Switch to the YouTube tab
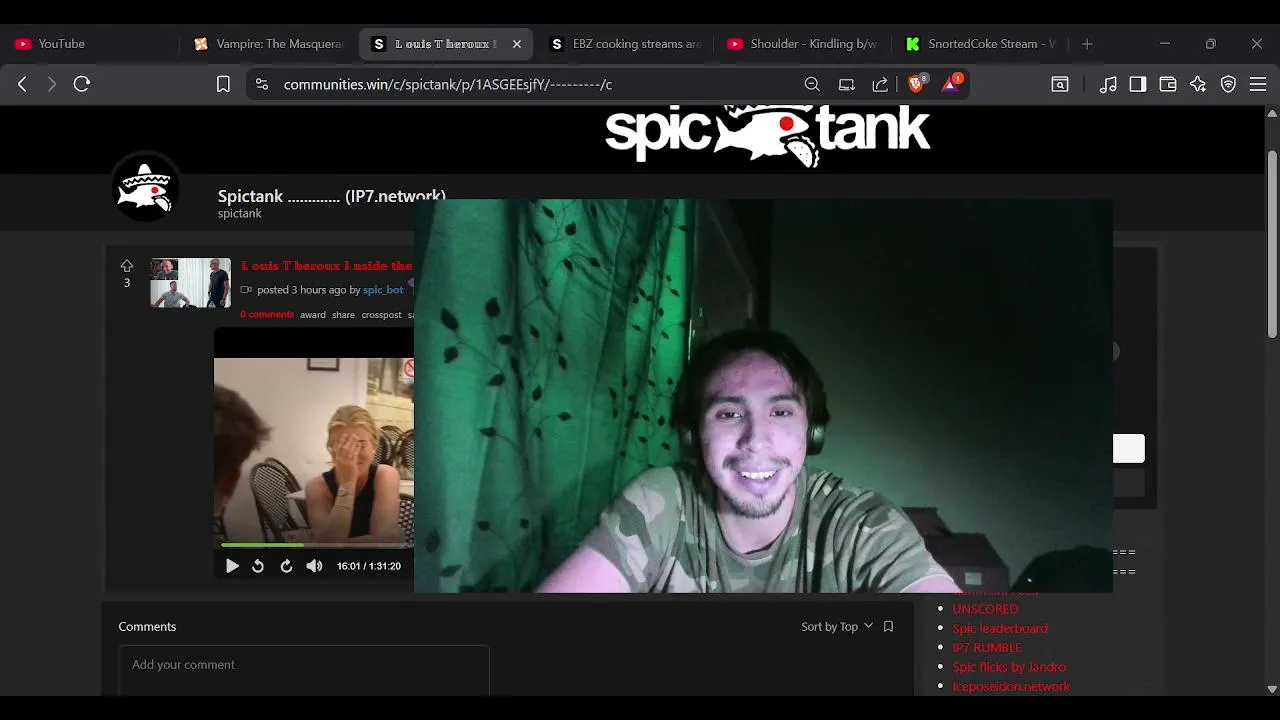Screen dimensions: 1280x720 [90, 44]
